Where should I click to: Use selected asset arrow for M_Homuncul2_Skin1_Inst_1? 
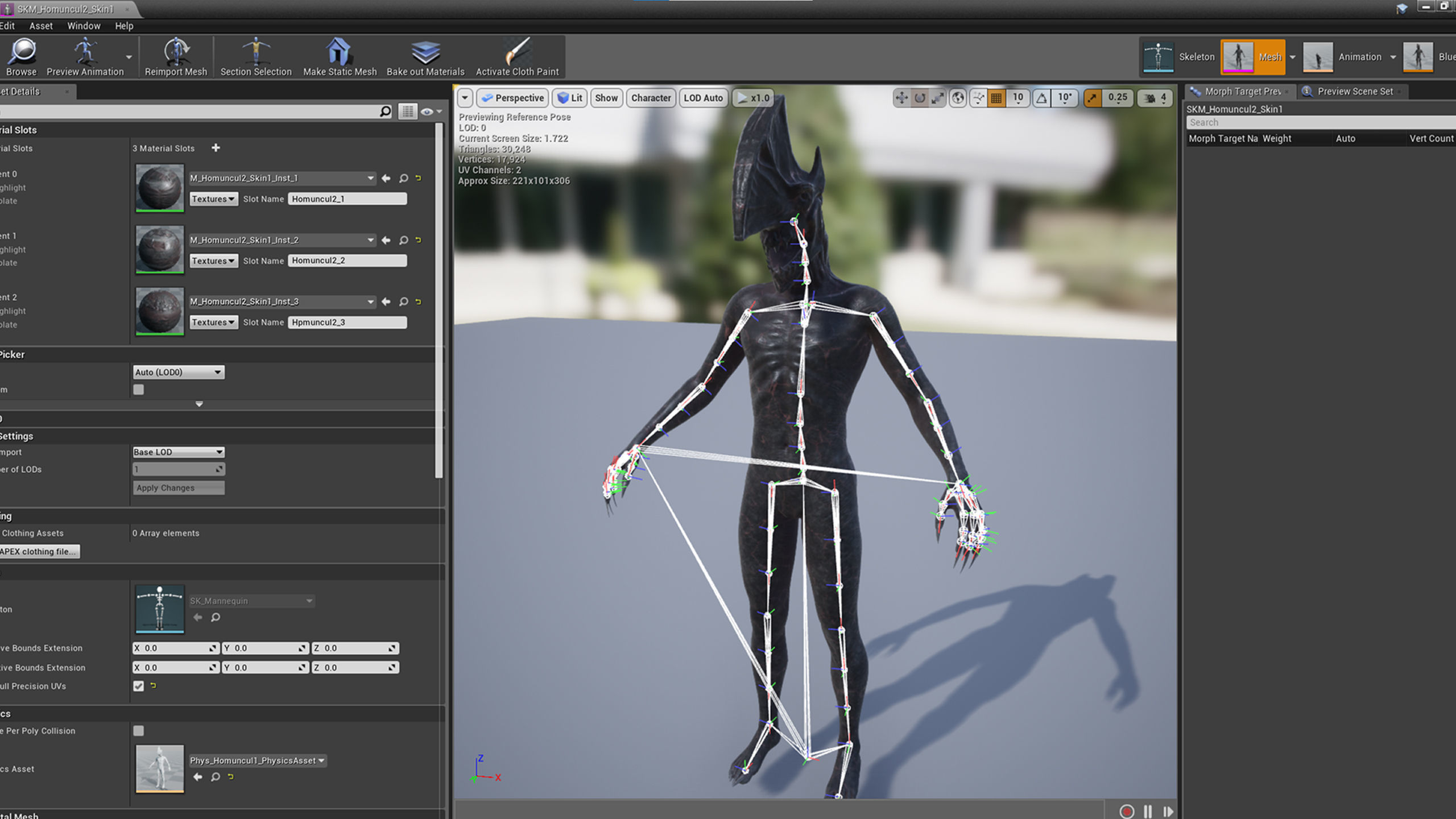386,178
